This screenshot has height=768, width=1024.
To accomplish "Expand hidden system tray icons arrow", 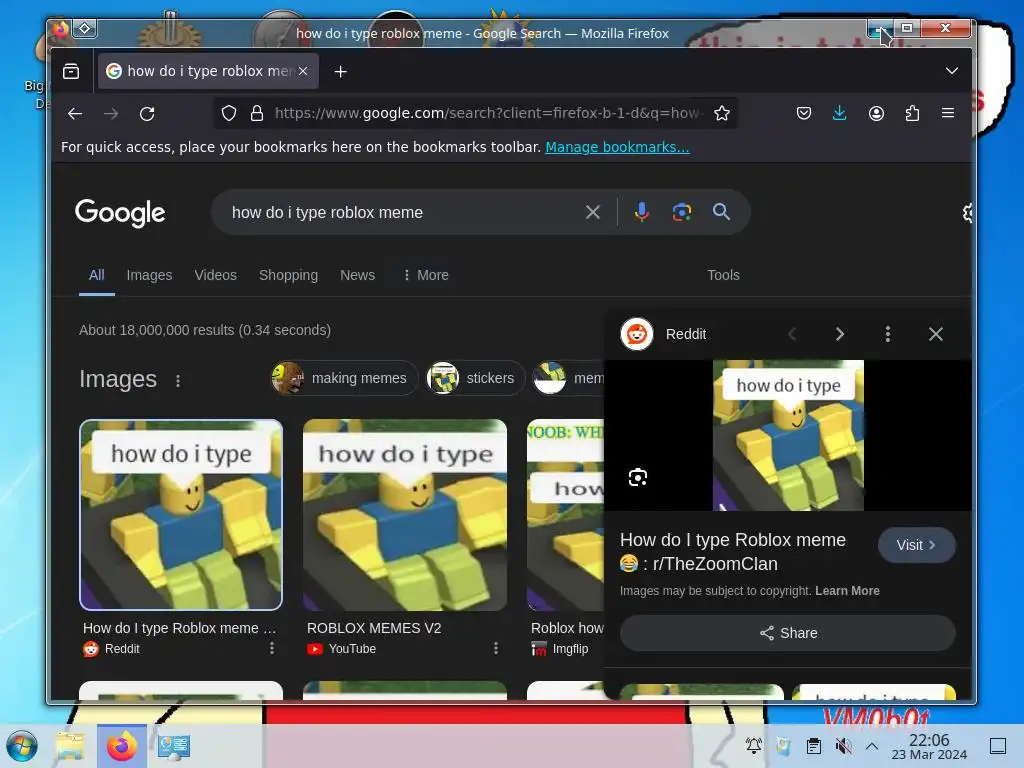I will (872, 746).
